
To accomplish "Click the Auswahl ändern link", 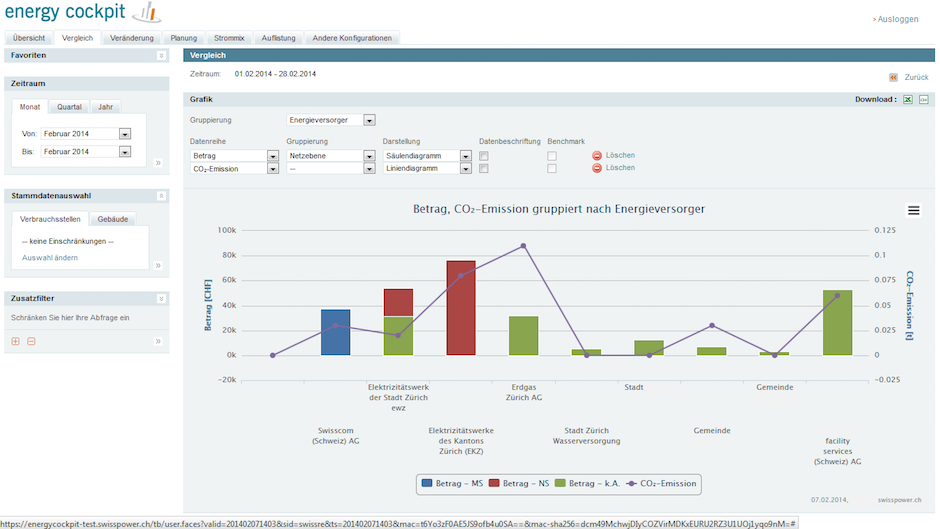I will 50,258.
